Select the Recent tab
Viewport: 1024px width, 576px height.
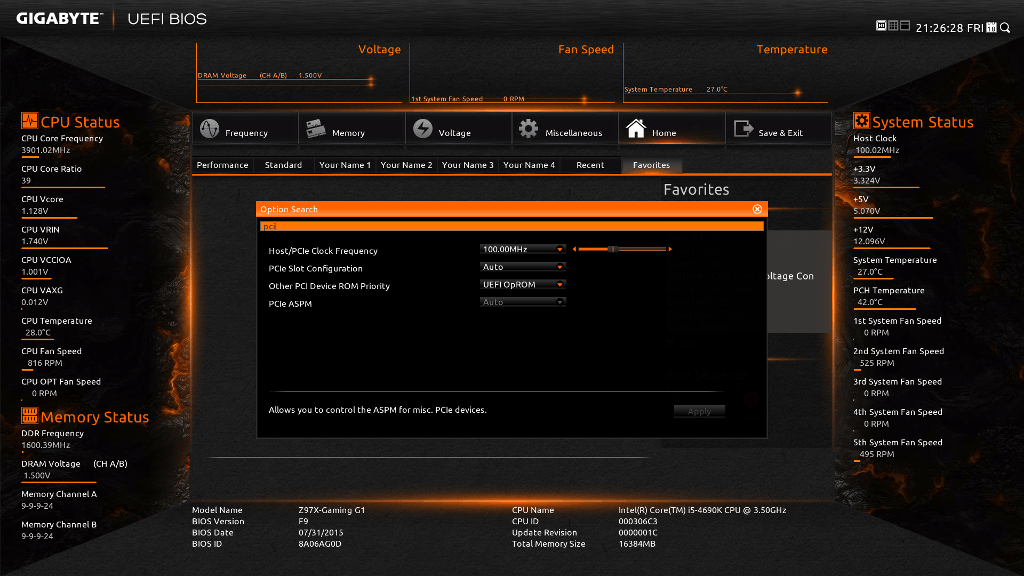[590, 165]
